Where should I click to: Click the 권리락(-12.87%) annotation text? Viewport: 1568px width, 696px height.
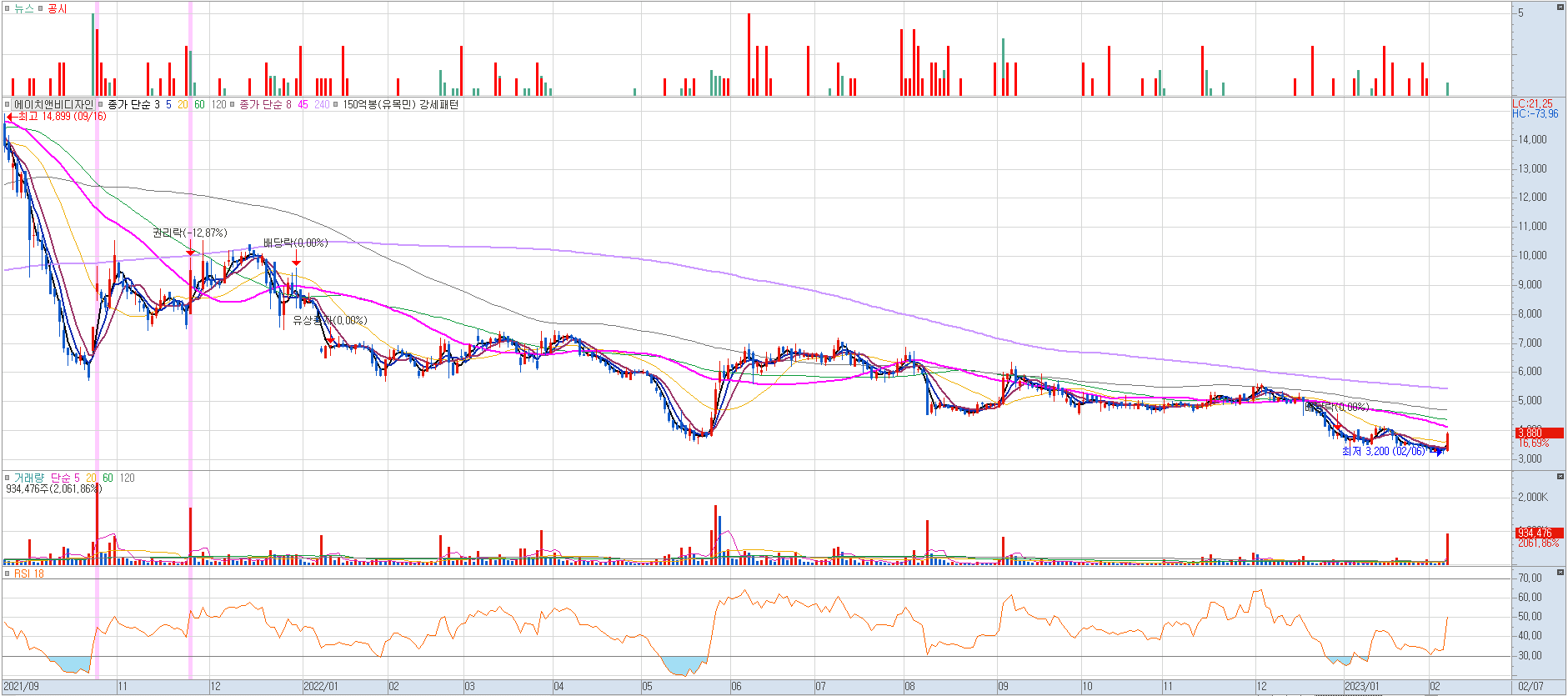click(189, 233)
